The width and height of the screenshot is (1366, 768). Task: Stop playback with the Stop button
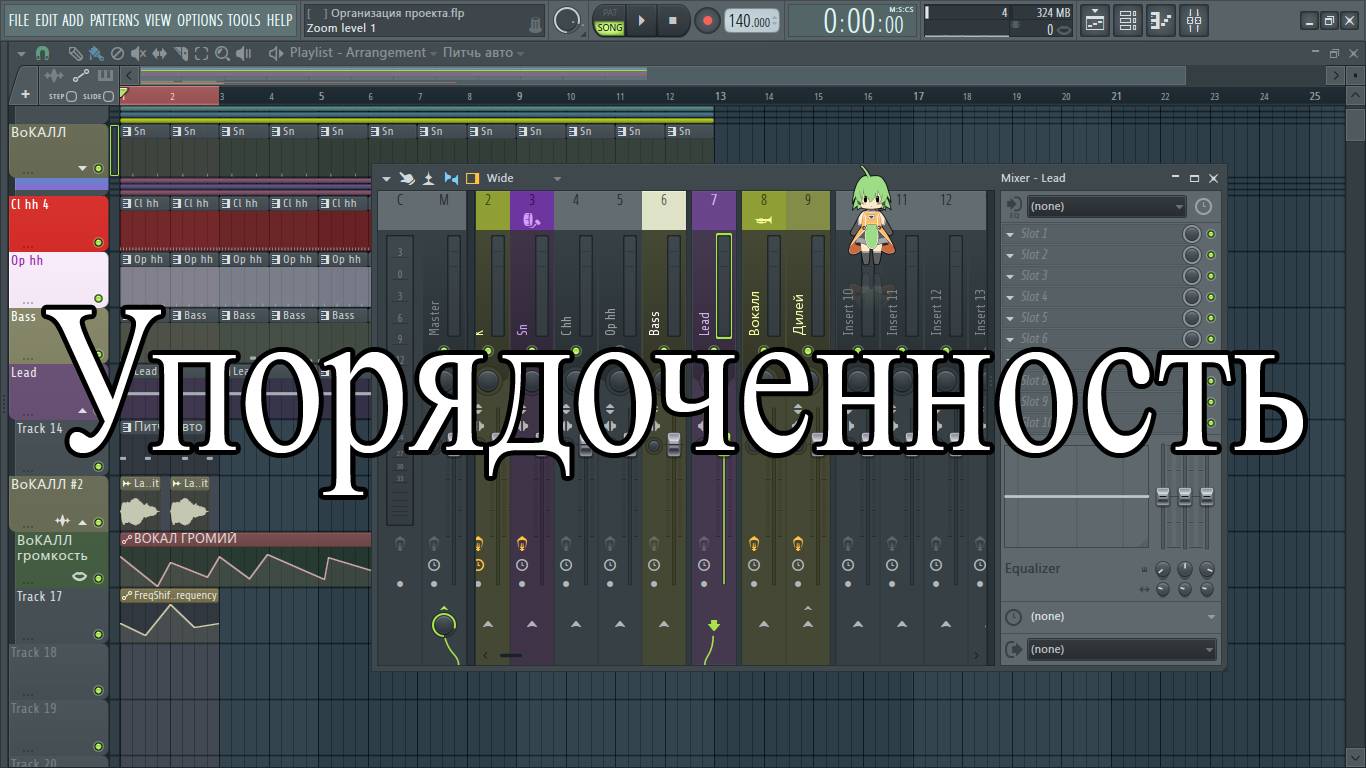pos(673,20)
